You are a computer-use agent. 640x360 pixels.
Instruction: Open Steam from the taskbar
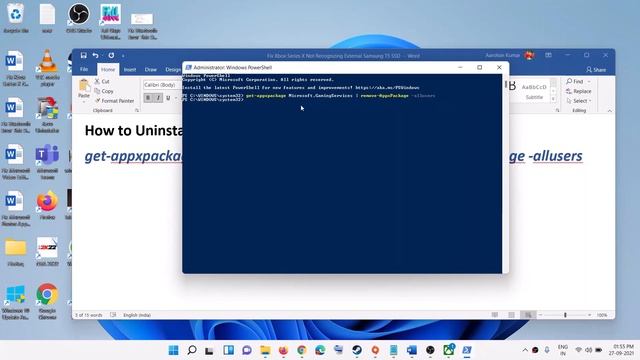click(x=357, y=350)
